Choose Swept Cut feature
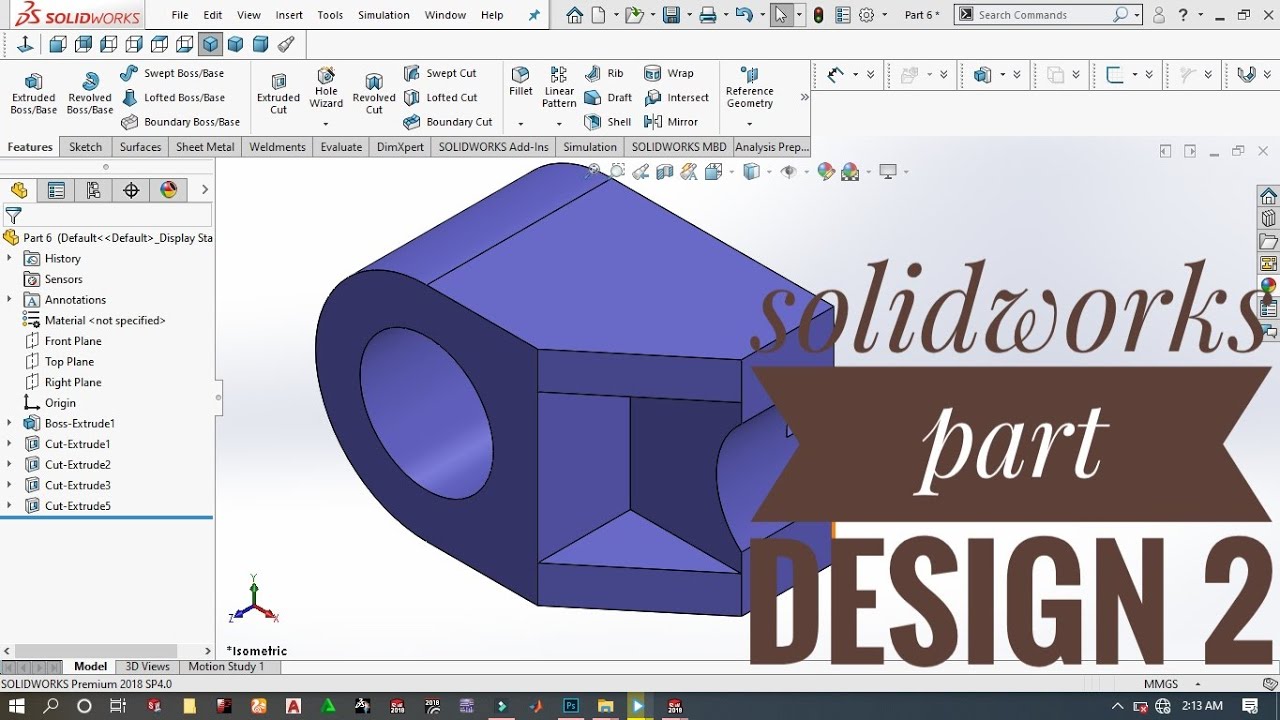Viewport: 1280px width, 720px height. [x=440, y=73]
